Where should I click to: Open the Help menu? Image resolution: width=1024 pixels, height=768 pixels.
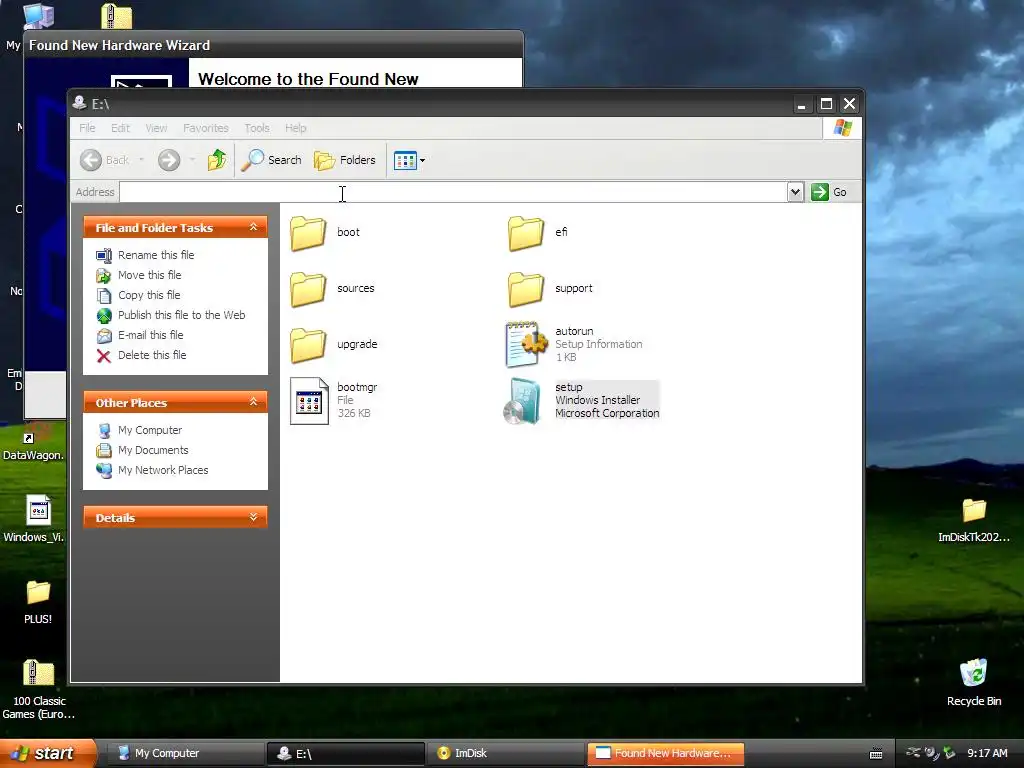click(x=295, y=128)
